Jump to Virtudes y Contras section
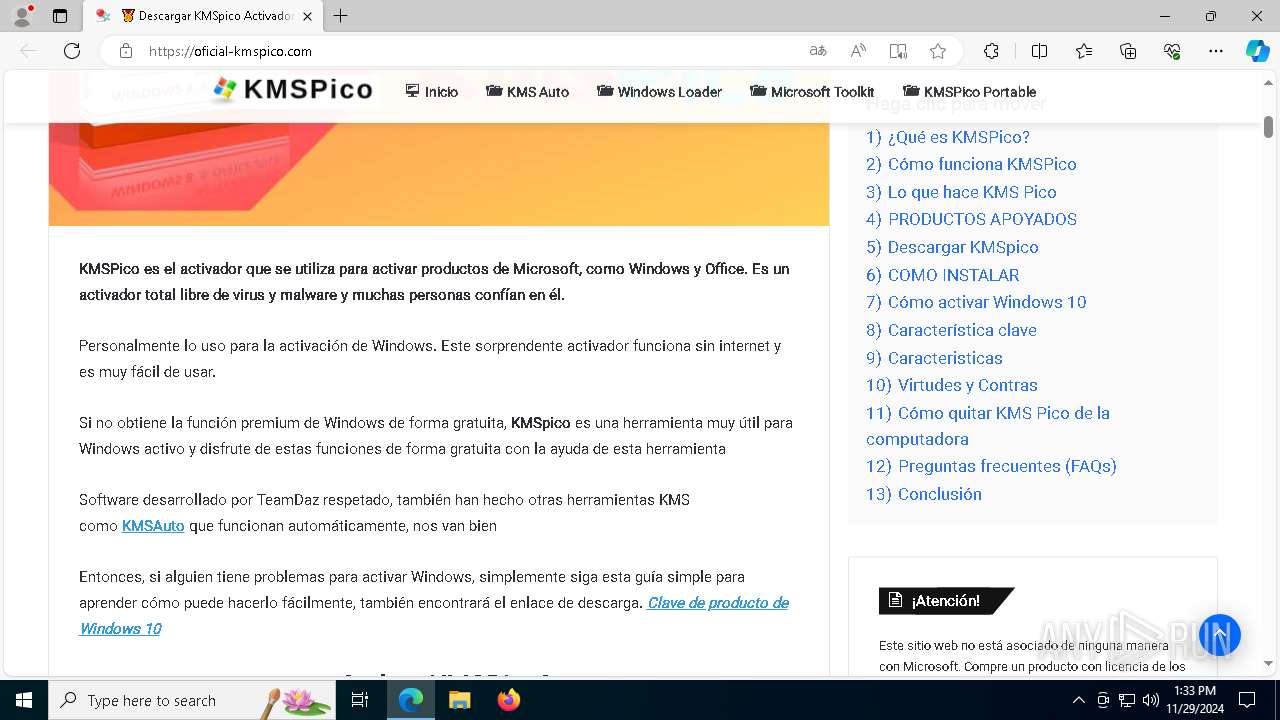 [952, 385]
